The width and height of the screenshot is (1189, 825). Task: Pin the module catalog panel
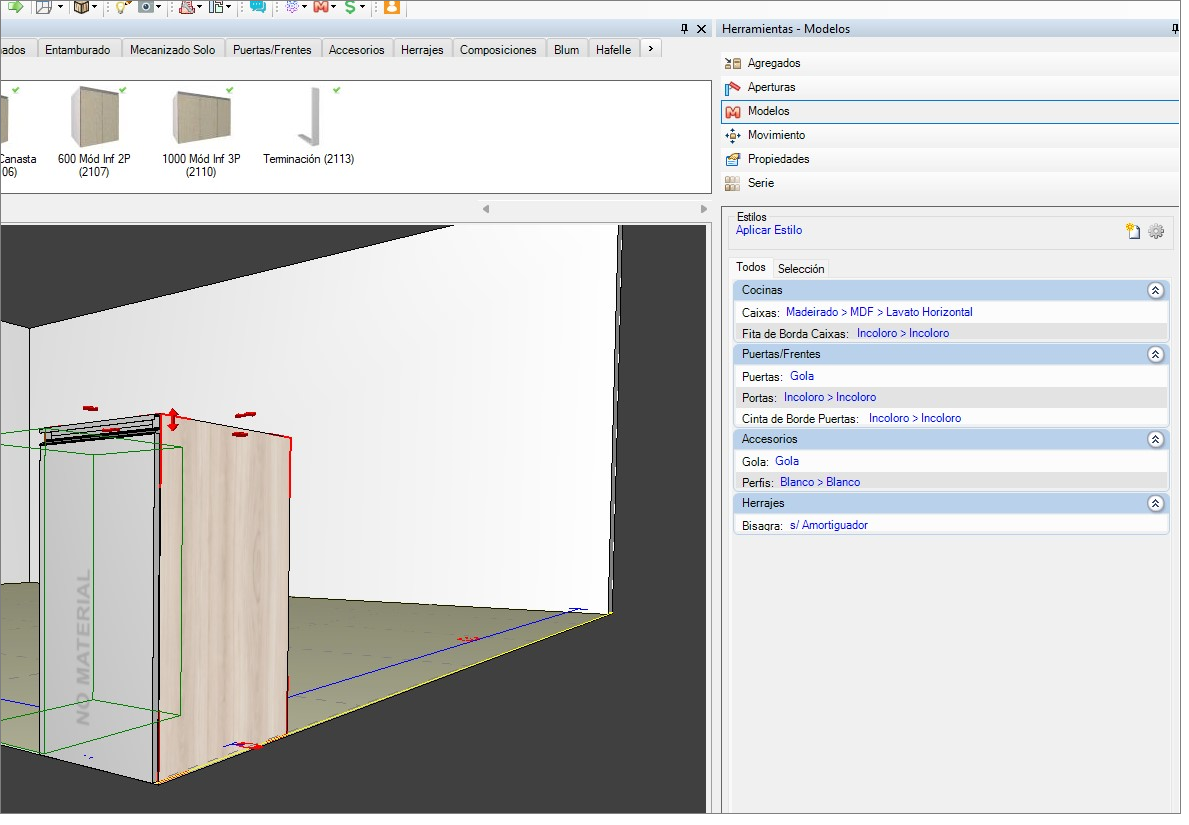coord(685,29)
